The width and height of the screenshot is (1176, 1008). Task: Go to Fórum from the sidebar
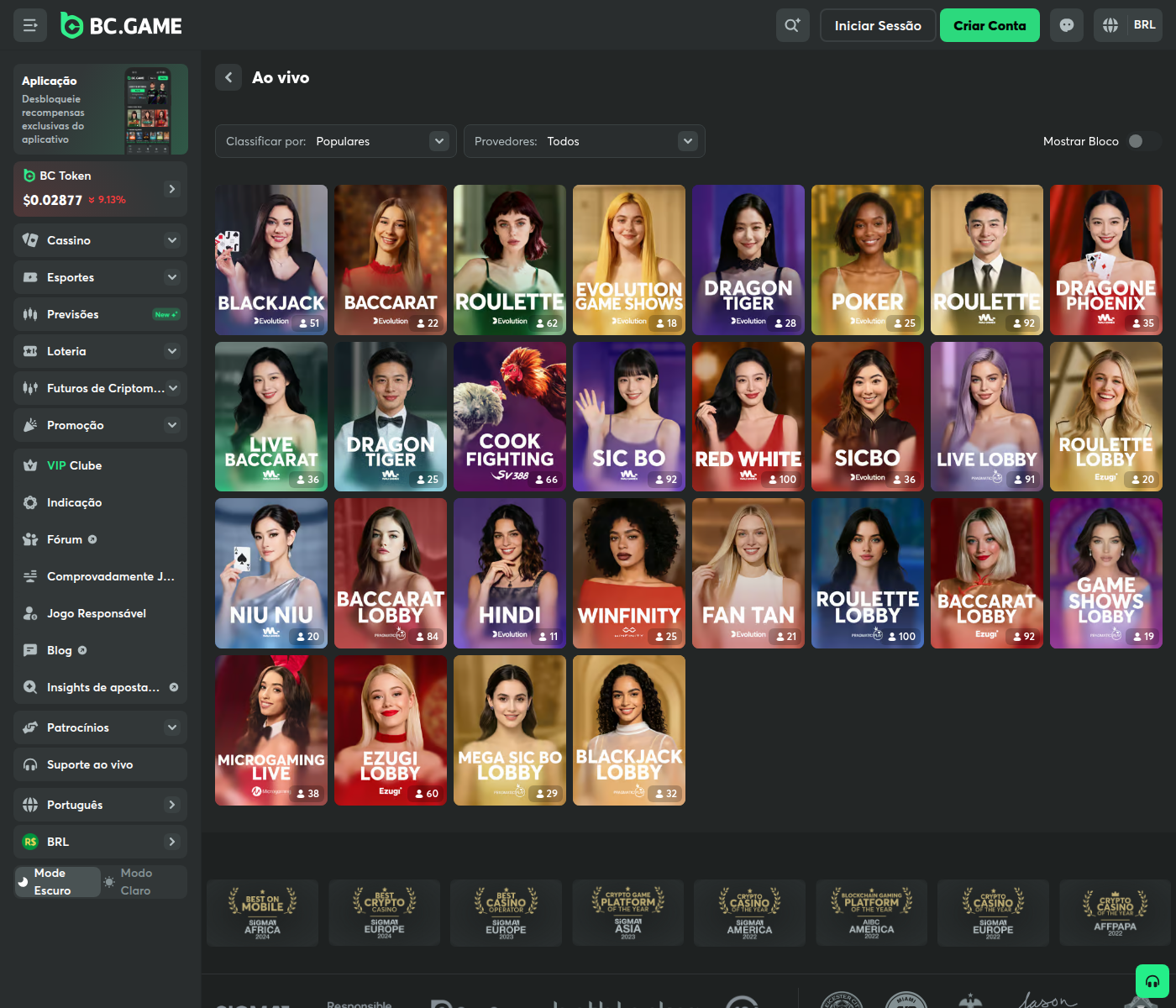[101, 539]
